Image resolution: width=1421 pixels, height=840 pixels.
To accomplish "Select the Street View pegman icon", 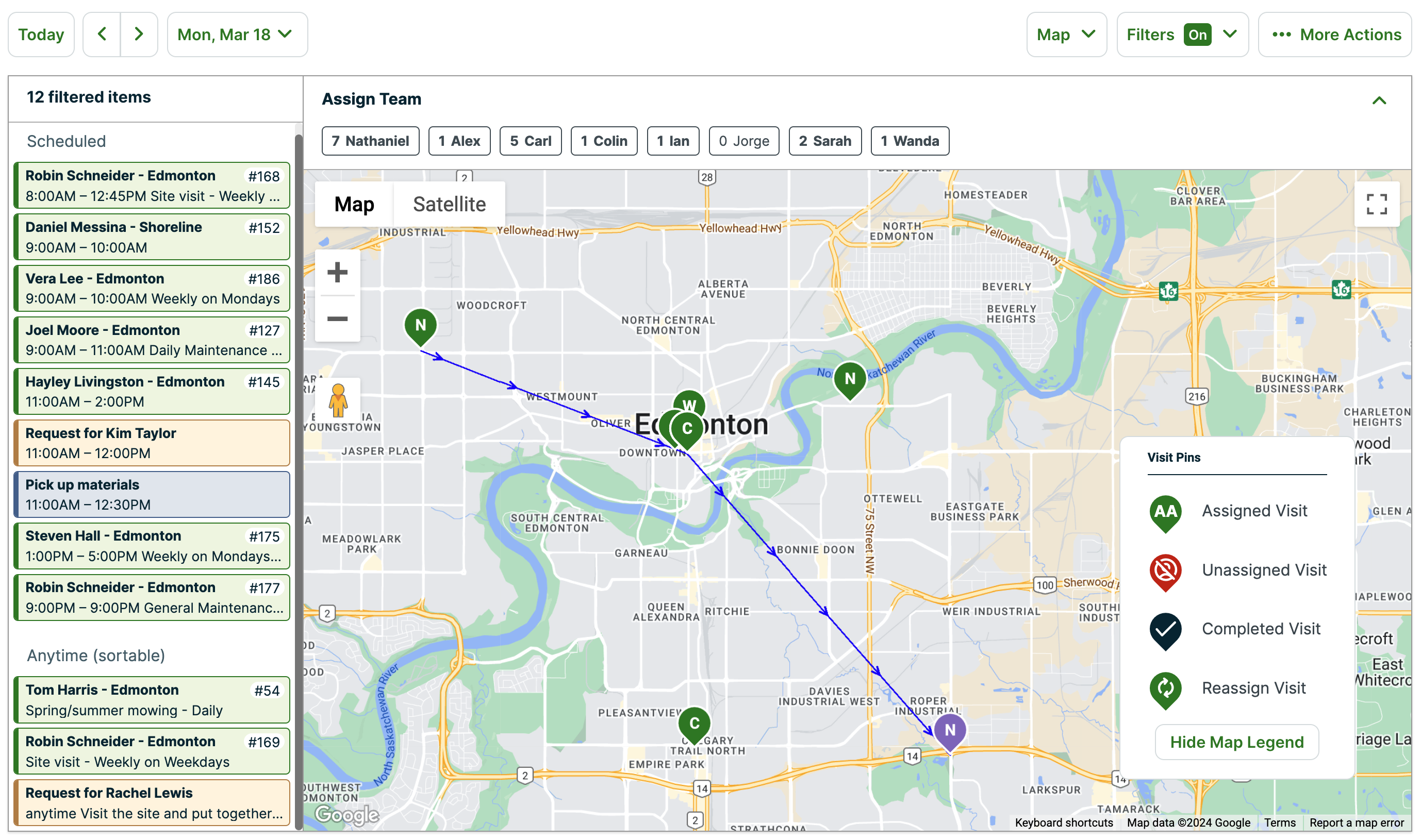I will coord(337,402).
